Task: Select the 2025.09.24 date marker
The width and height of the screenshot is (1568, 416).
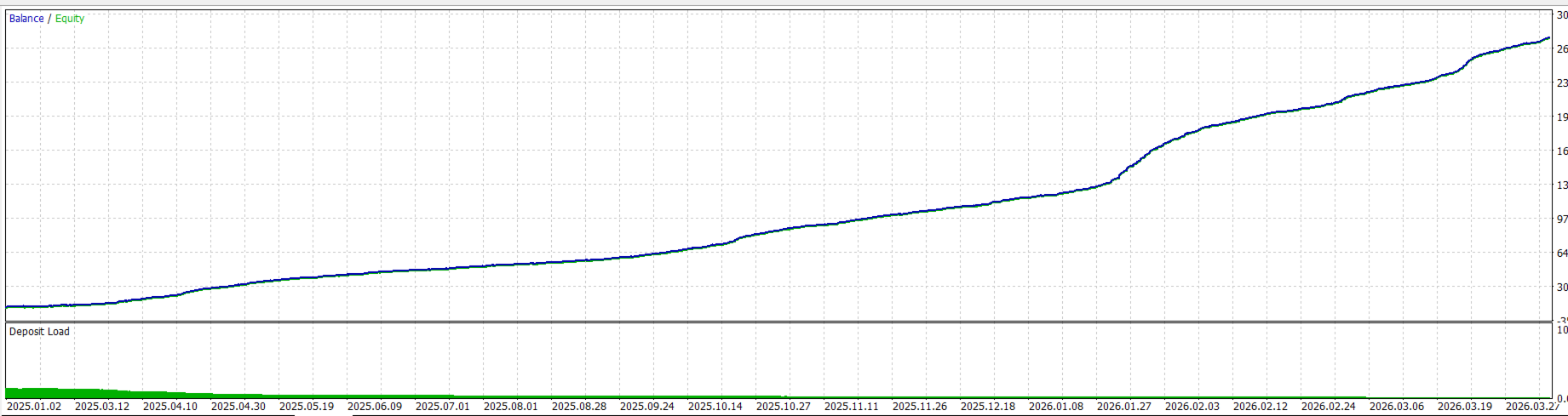Action: [x=647, y=407]
